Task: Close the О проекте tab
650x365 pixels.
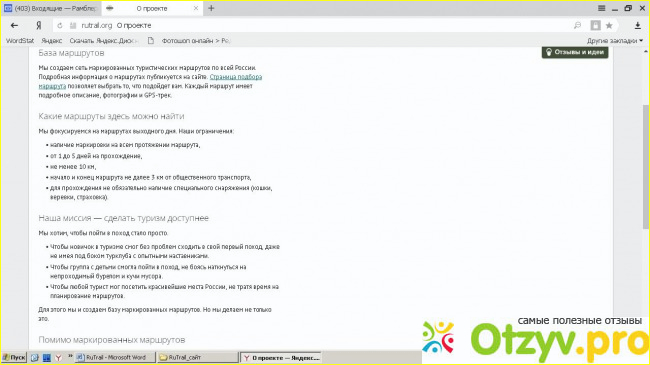Action: pyautogui.click(x=196, y=8)
